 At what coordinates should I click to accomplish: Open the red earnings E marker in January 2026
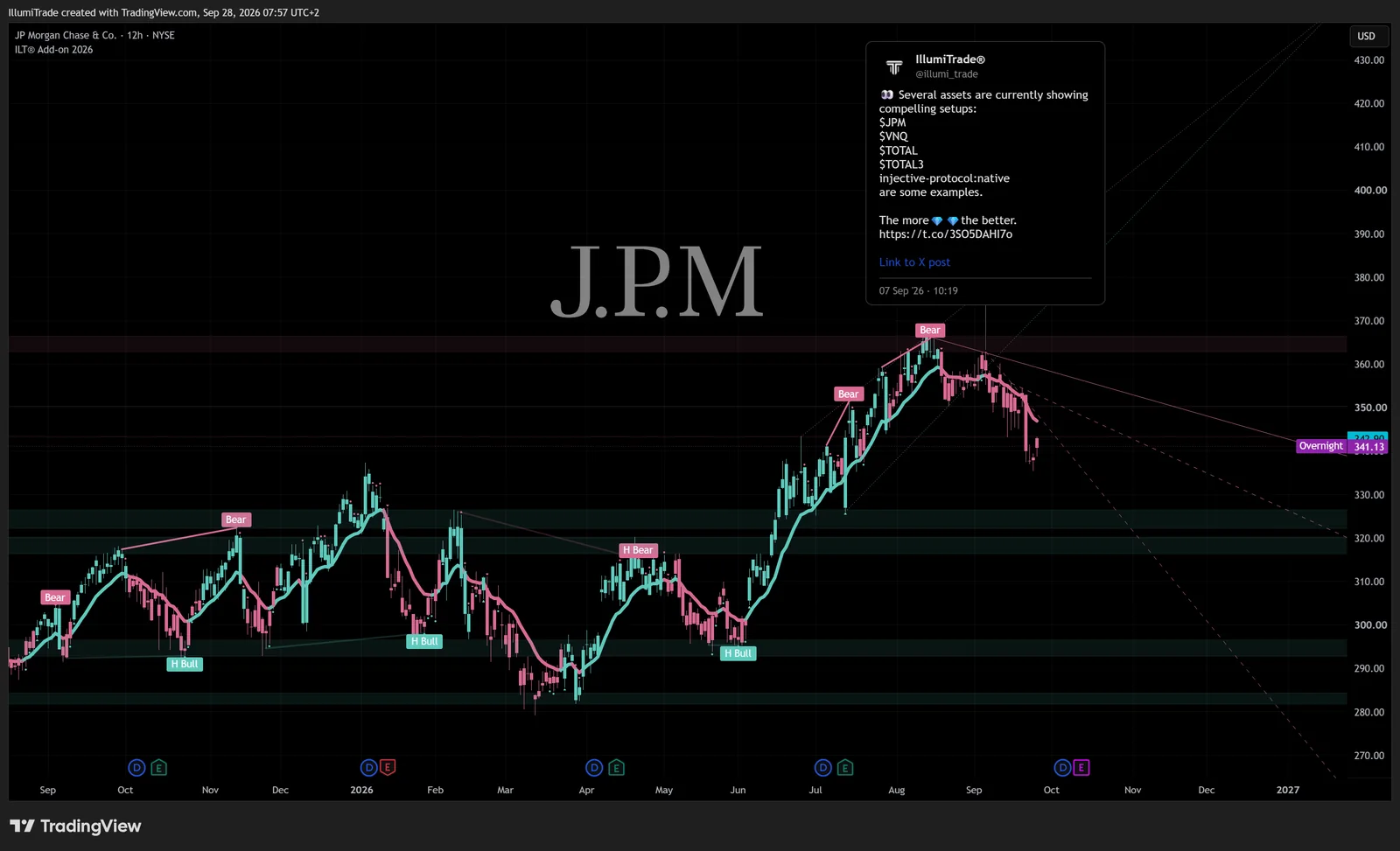tap(388, 768)
